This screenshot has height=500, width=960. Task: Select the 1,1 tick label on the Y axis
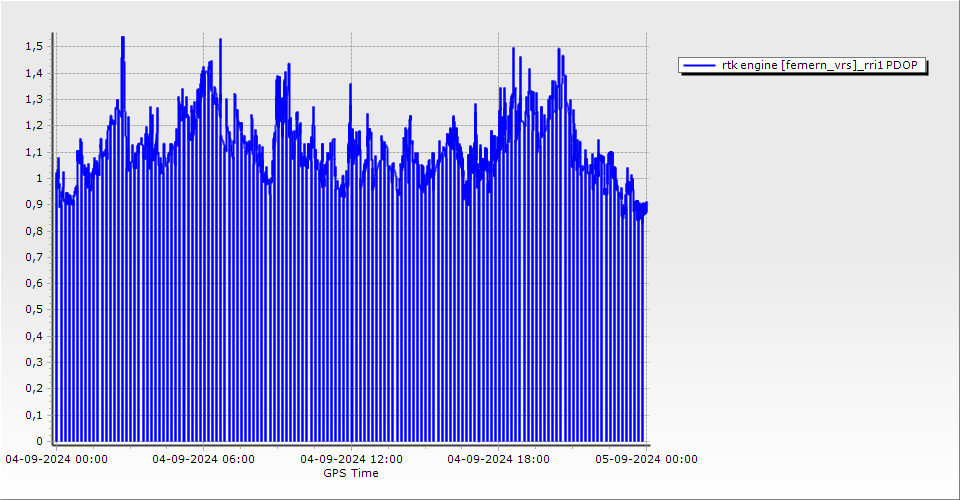[35, 152]
